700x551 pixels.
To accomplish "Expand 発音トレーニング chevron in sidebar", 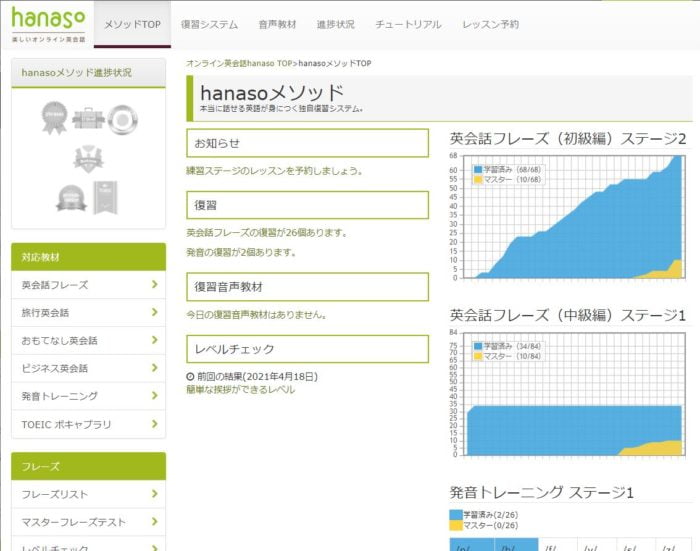I will click(x=154, y=396).
